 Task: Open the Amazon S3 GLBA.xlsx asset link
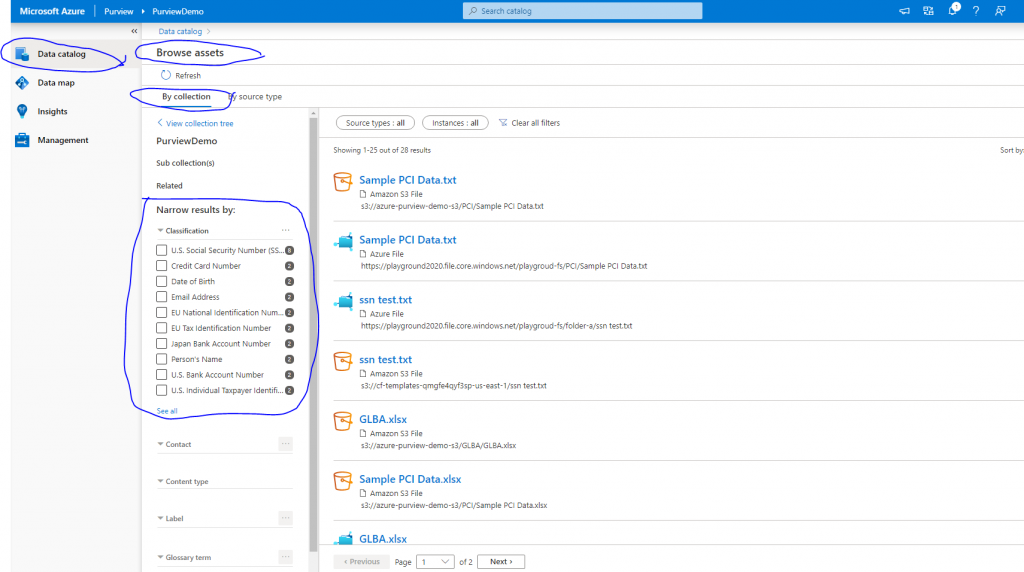pyautogui.click(x=383, y=419)
